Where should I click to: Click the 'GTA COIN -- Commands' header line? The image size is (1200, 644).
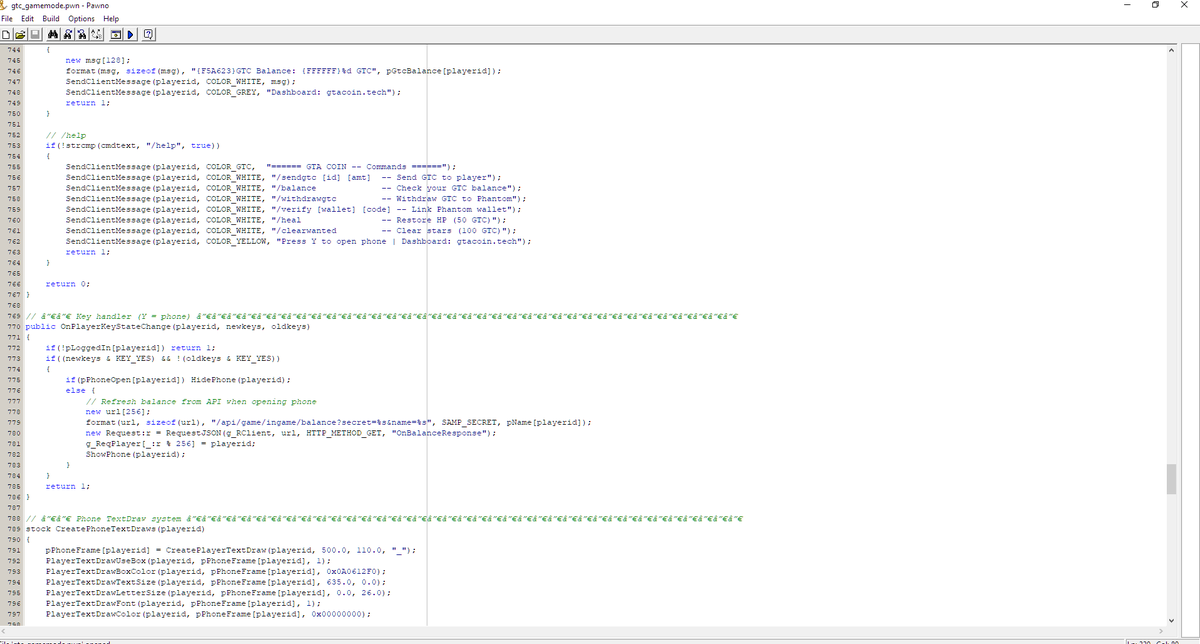[262, 167]
